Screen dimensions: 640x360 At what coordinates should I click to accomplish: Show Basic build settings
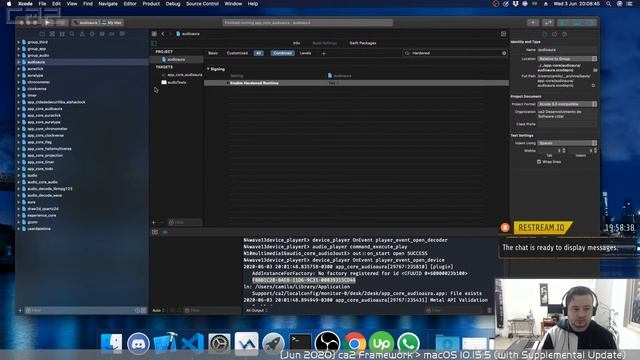pos(213,53)
